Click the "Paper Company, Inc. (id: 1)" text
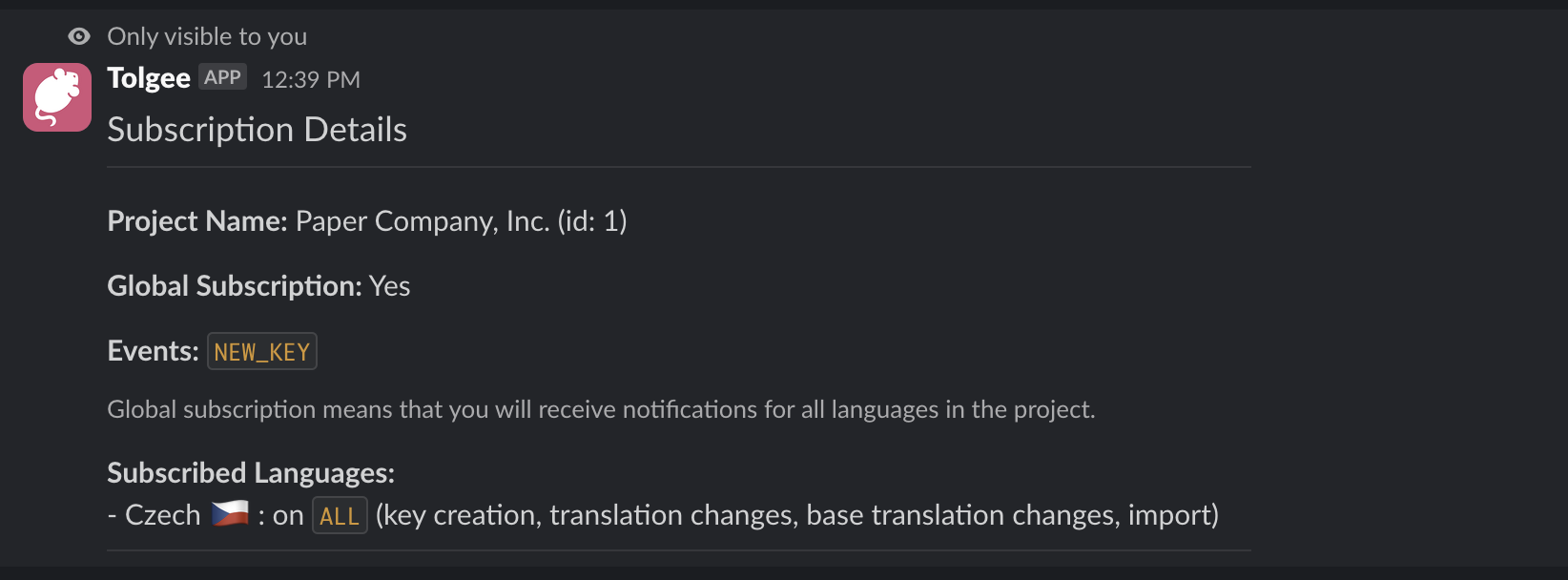This screenshot has width=1568, height=580. tap(461, 221)
